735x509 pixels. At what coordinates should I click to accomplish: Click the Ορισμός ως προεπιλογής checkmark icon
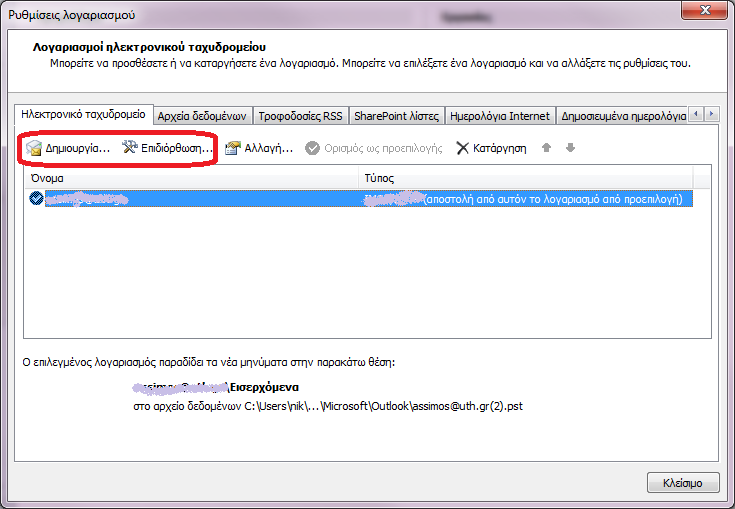point(312,148)
